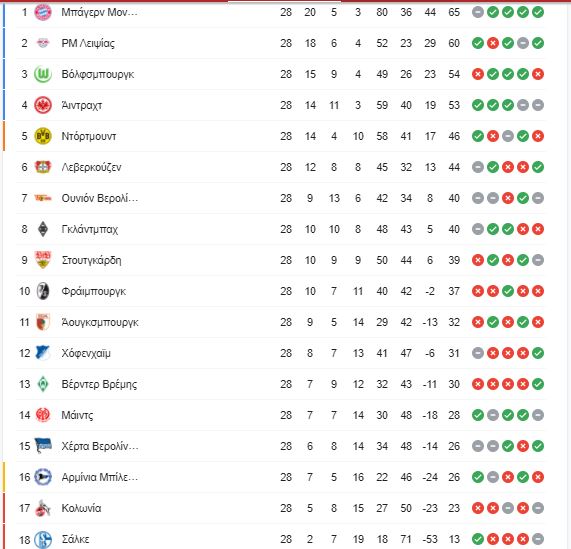
Task: Click the Leverkusen club crest
Action: [43, 167]
